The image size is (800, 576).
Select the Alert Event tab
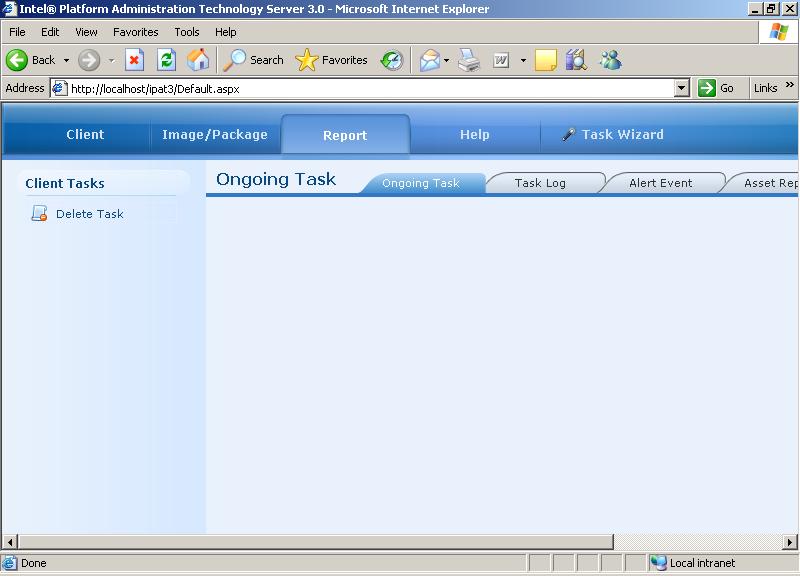(x=660, y=183)
